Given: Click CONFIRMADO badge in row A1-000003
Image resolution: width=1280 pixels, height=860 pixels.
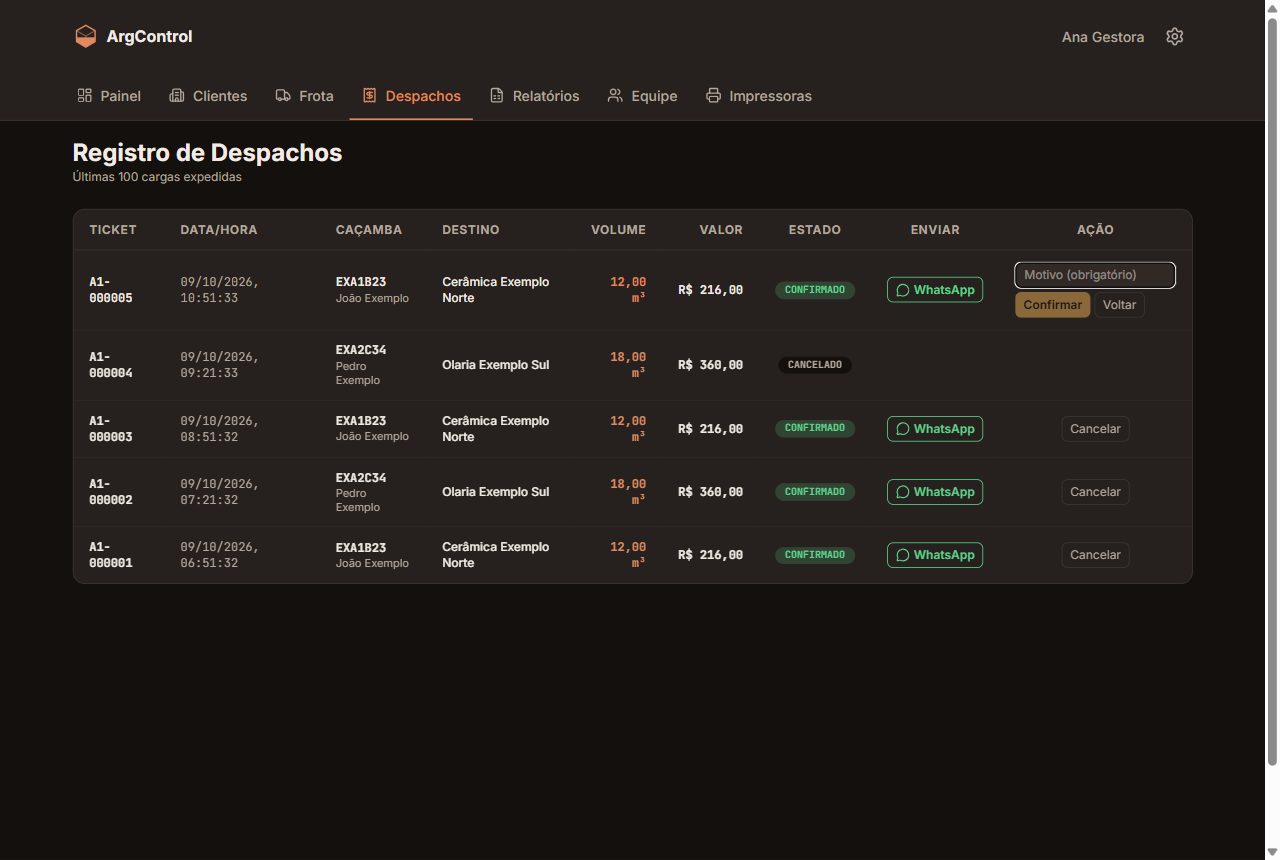Looking at the screenshot, I should 815,428.
